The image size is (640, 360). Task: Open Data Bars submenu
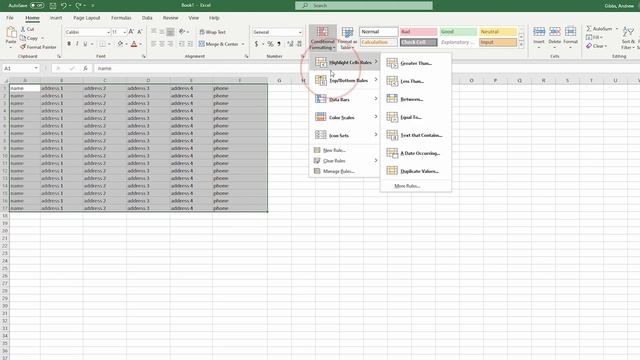345,99
